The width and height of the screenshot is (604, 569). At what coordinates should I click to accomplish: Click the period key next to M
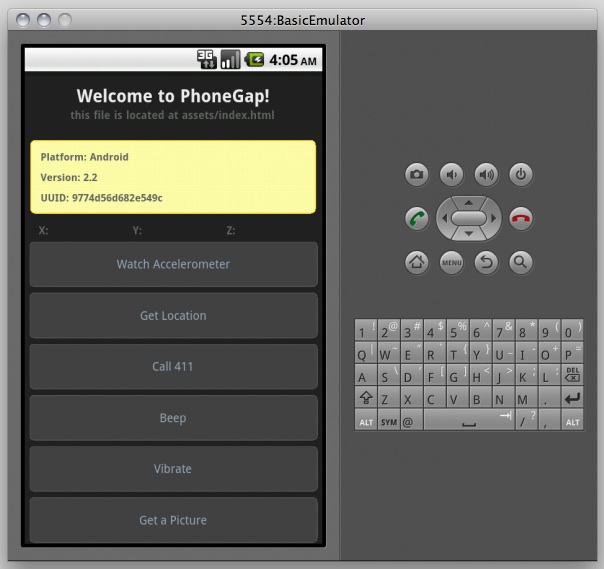tap(549, 397)
